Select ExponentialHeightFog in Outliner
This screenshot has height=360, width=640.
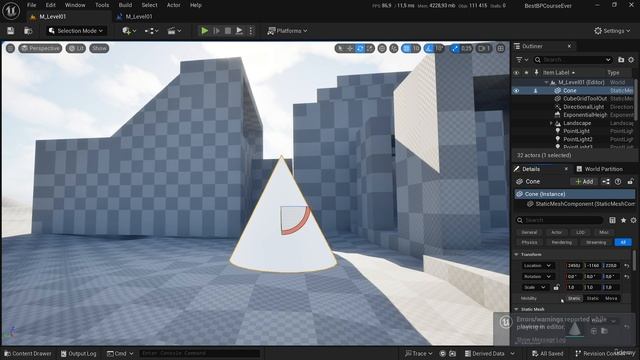584,115
